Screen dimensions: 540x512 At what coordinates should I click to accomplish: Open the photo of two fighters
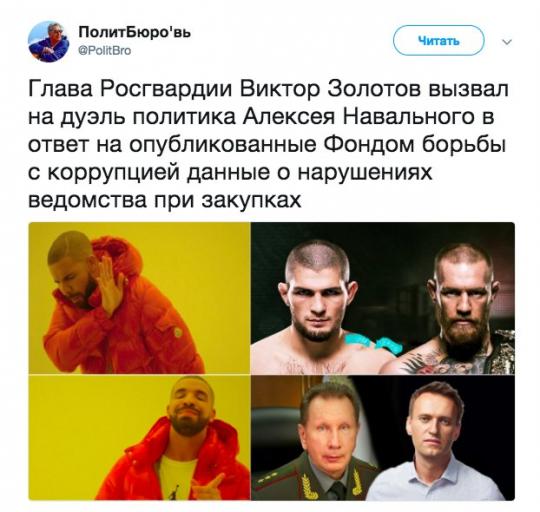(383, 298)
